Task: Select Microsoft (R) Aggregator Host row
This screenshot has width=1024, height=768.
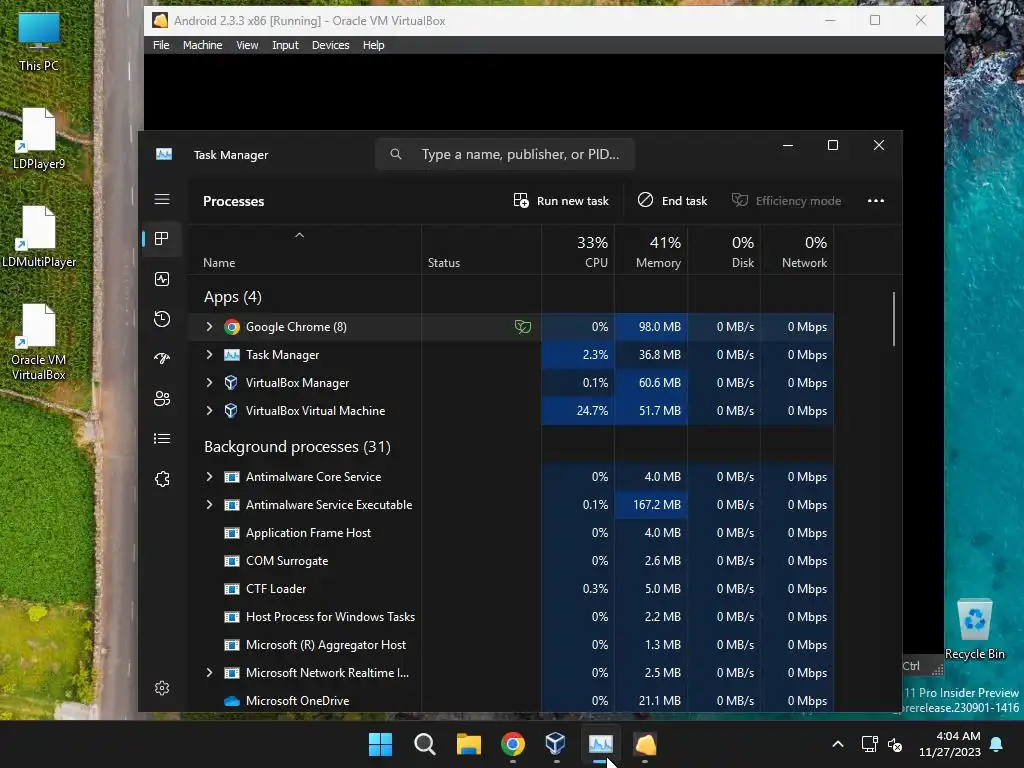Action: pos(511,645)
